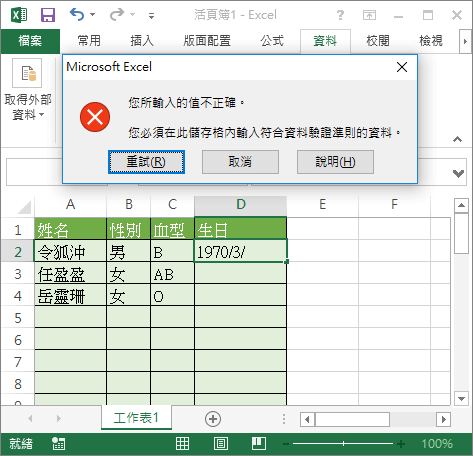Viewport: 473px width, 456px height.
Task: Select the cell containing 男
Action: pos(129,252)
